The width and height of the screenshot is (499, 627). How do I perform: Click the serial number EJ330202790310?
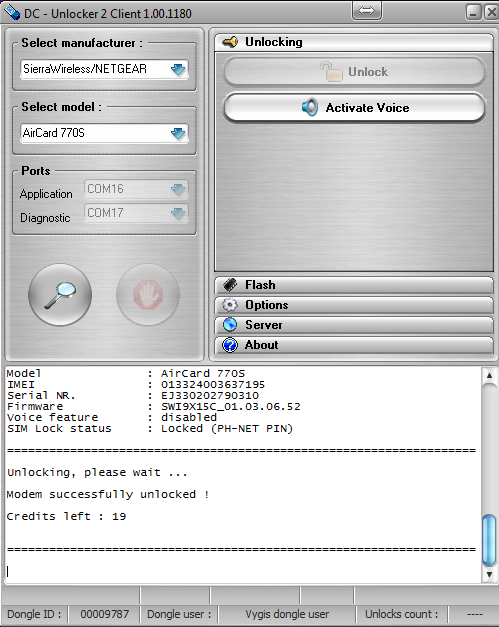pos(210,396)
